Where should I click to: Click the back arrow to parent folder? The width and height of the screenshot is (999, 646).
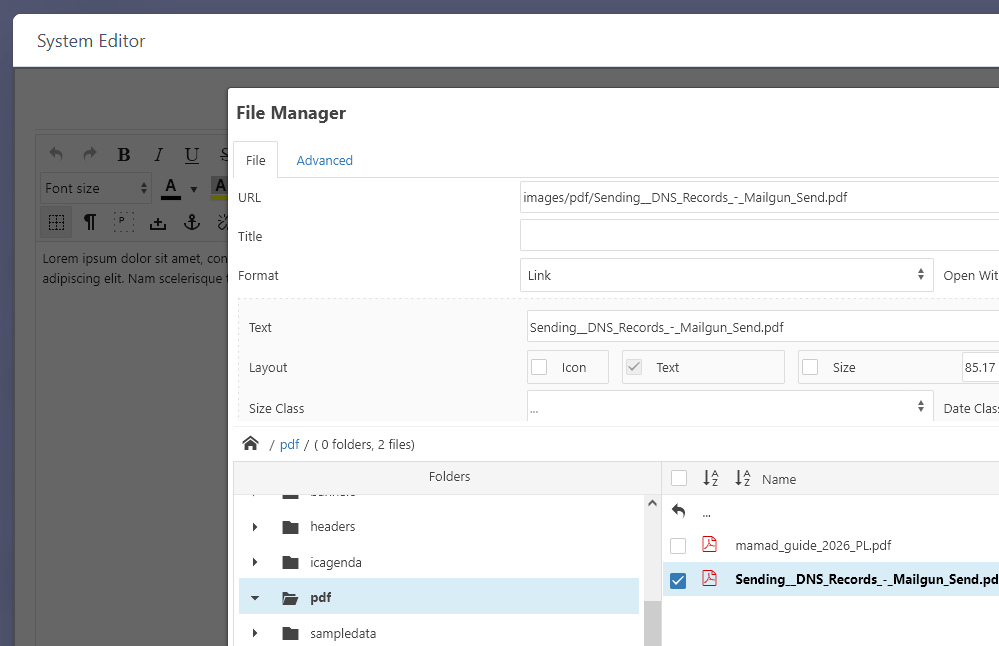[x=679, y=511]
